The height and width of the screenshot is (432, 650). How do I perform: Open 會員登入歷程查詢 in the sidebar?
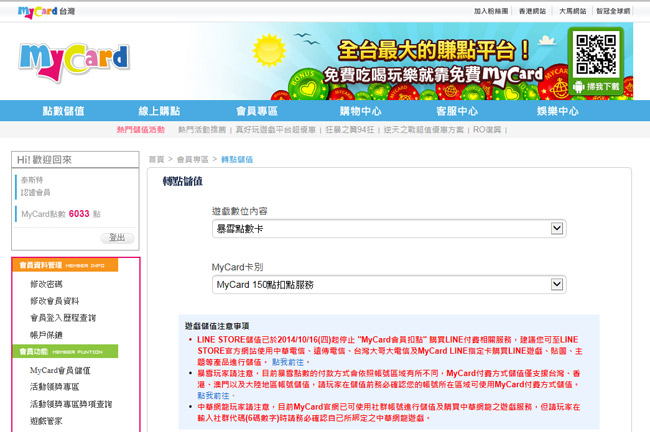(63, 318)
